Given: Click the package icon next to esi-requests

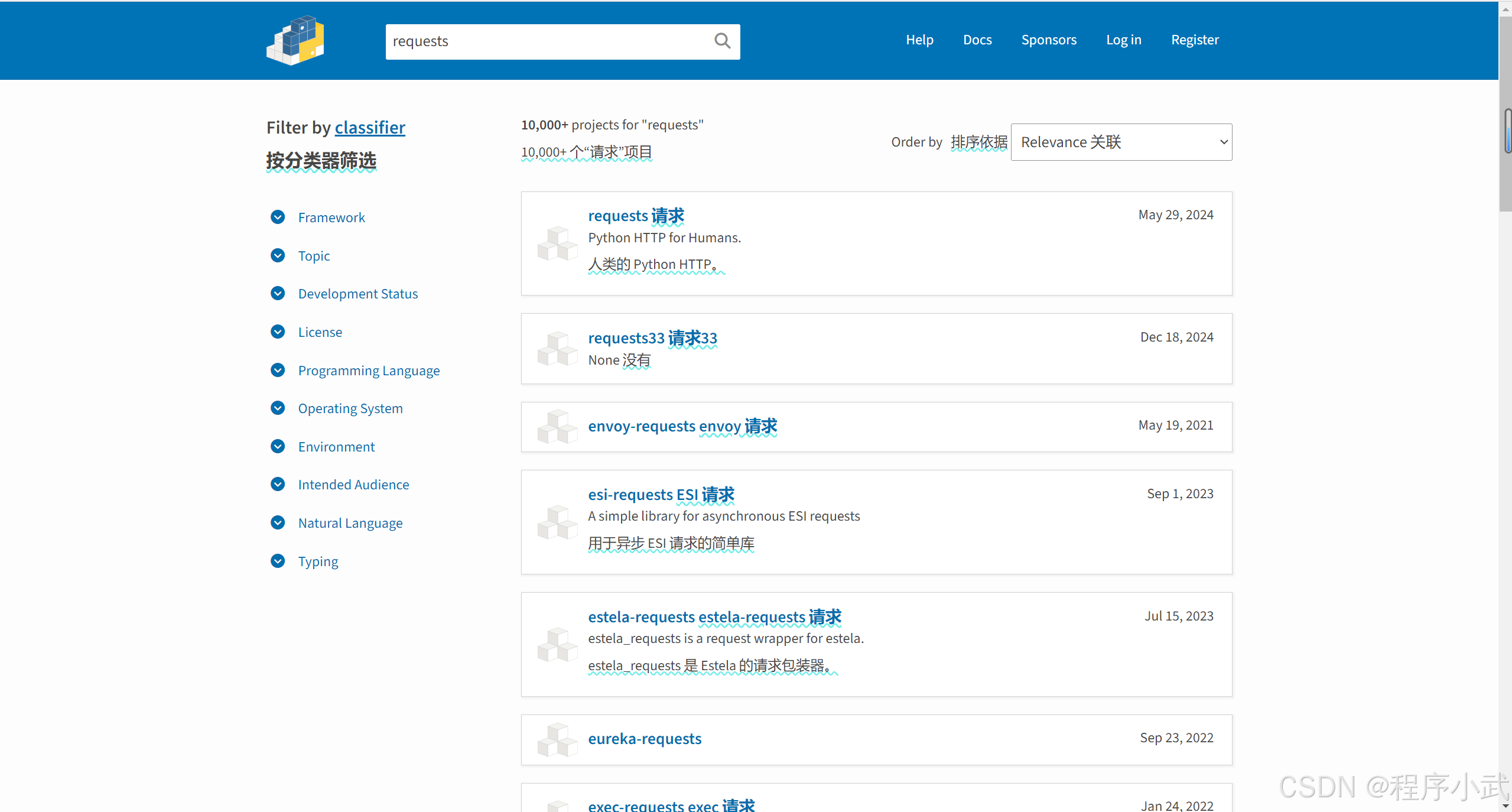Looking at the screenshot, I should 557,522.
